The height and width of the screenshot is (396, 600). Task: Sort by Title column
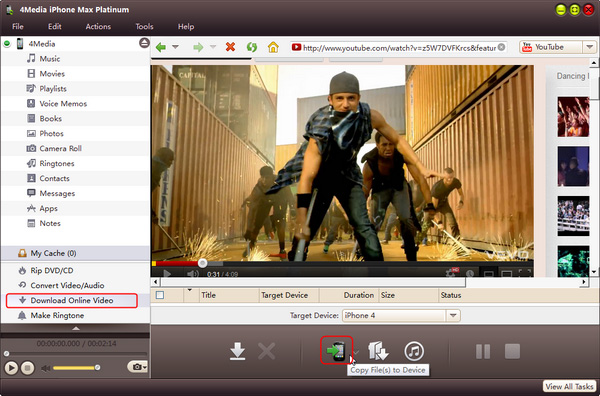click(209, 295)
